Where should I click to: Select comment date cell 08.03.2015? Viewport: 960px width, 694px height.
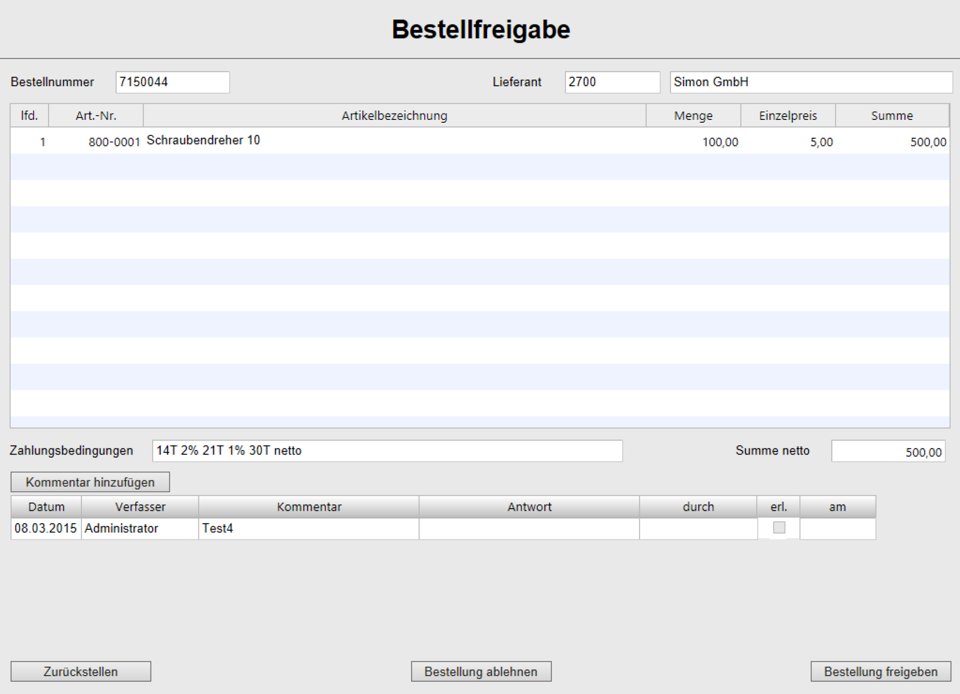tap(46, 528)
